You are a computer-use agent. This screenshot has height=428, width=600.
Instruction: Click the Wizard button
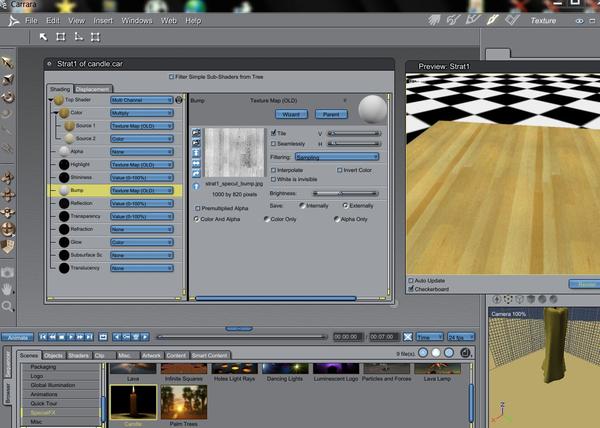pyautogui.click(x=291, y=114)
